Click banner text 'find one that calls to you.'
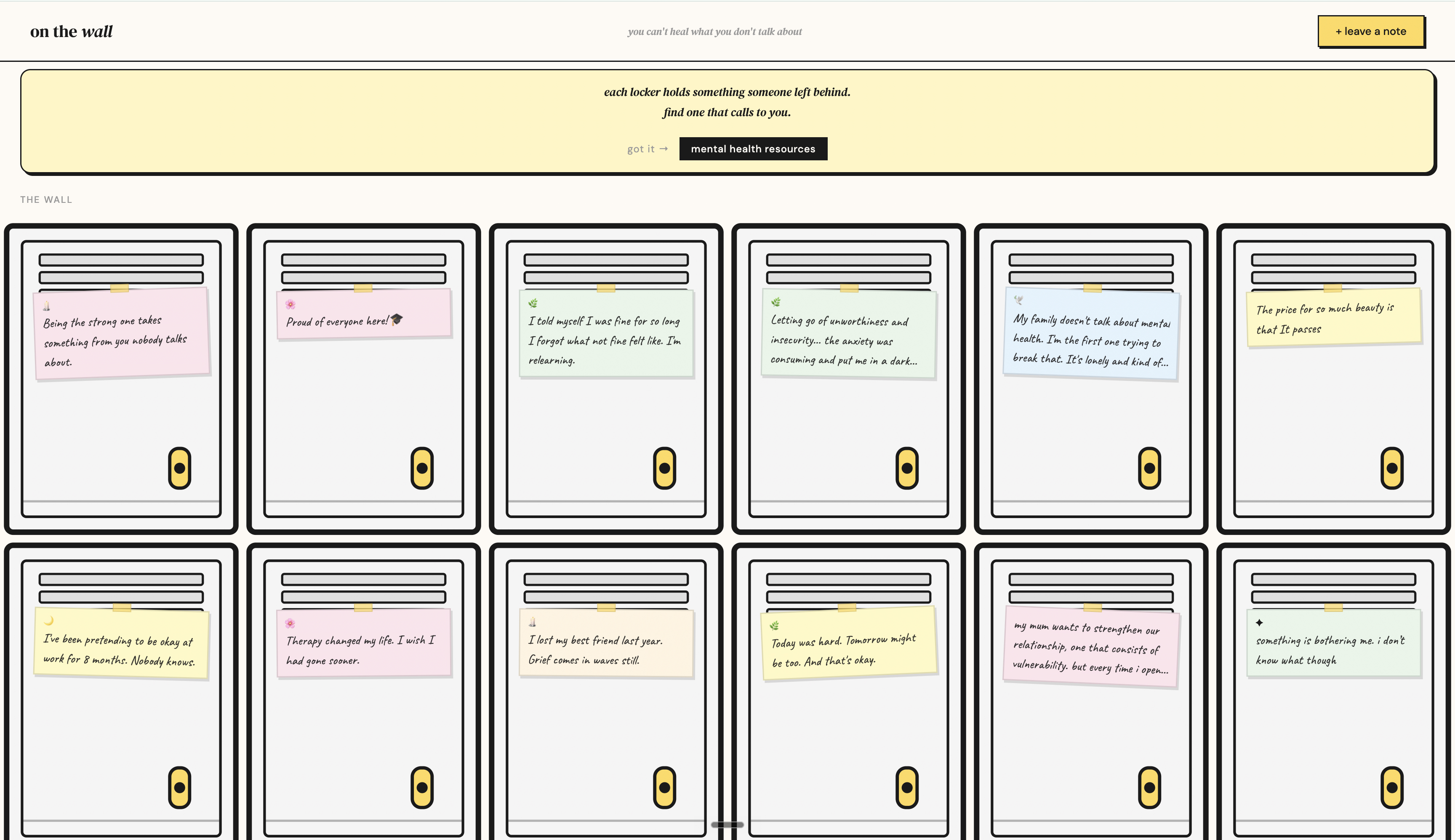This screenshot has height=840, width=1455. pos(727,112)
